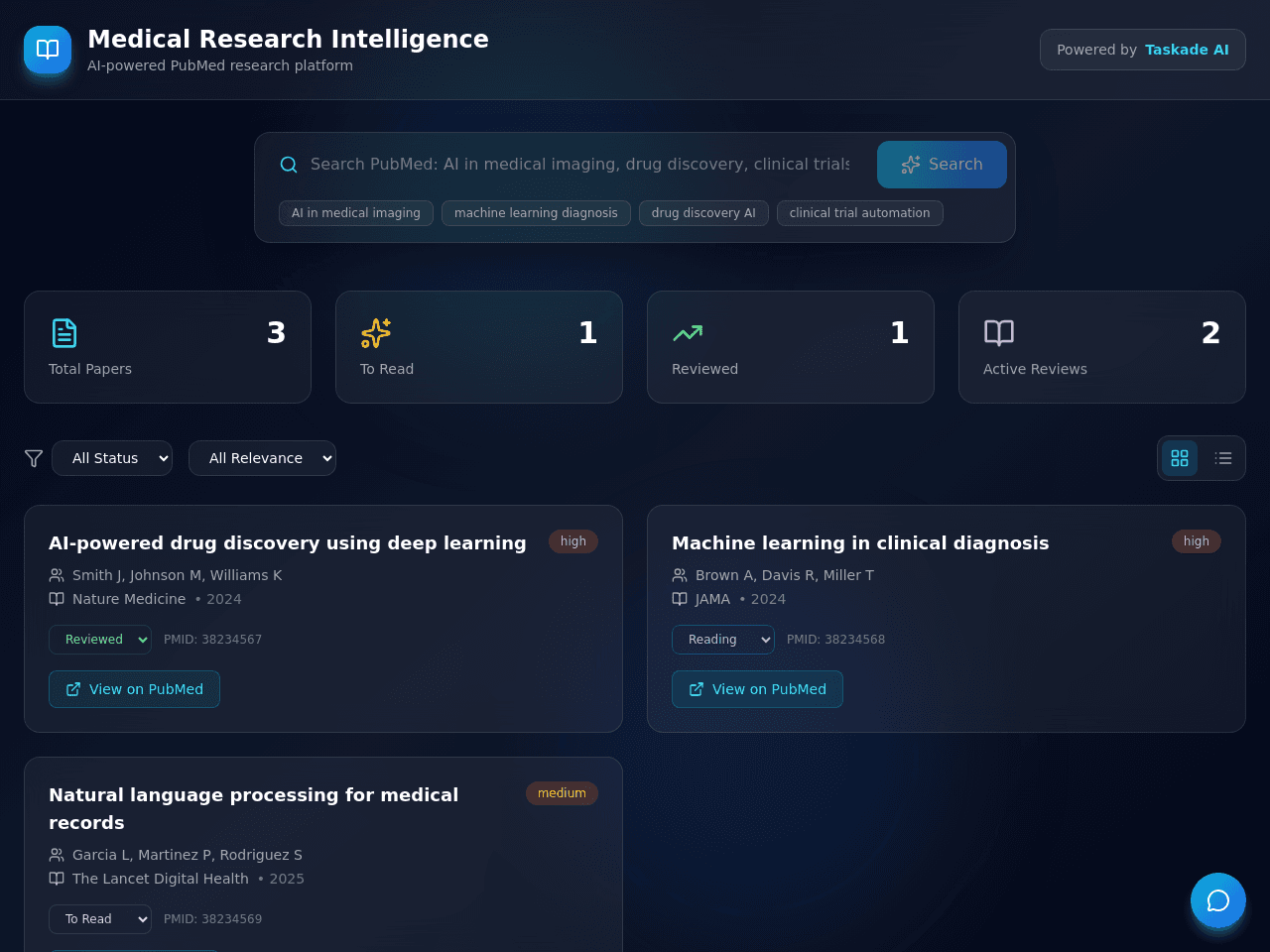1270x952 pixels.
Task: View clinical diagnosis paper on PubMed
Action: (x=757, y=689)
